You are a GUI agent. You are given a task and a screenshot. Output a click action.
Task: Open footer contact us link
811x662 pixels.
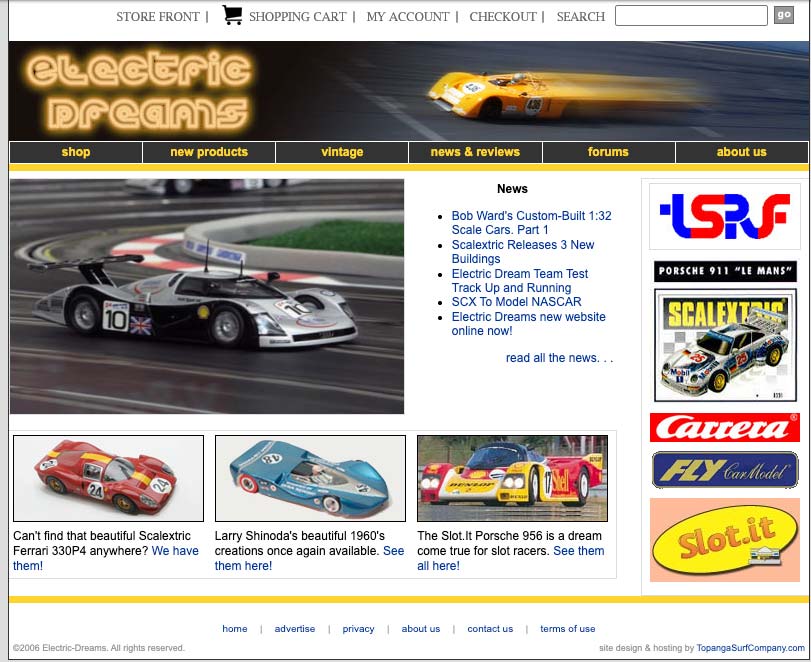[x=490, y=629]
